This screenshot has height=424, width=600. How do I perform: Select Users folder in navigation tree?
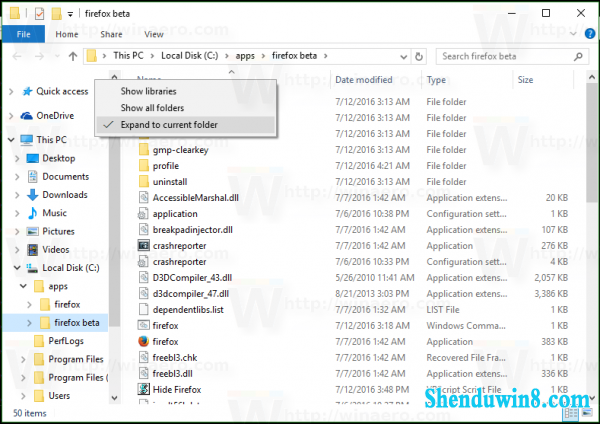point(59,395)
